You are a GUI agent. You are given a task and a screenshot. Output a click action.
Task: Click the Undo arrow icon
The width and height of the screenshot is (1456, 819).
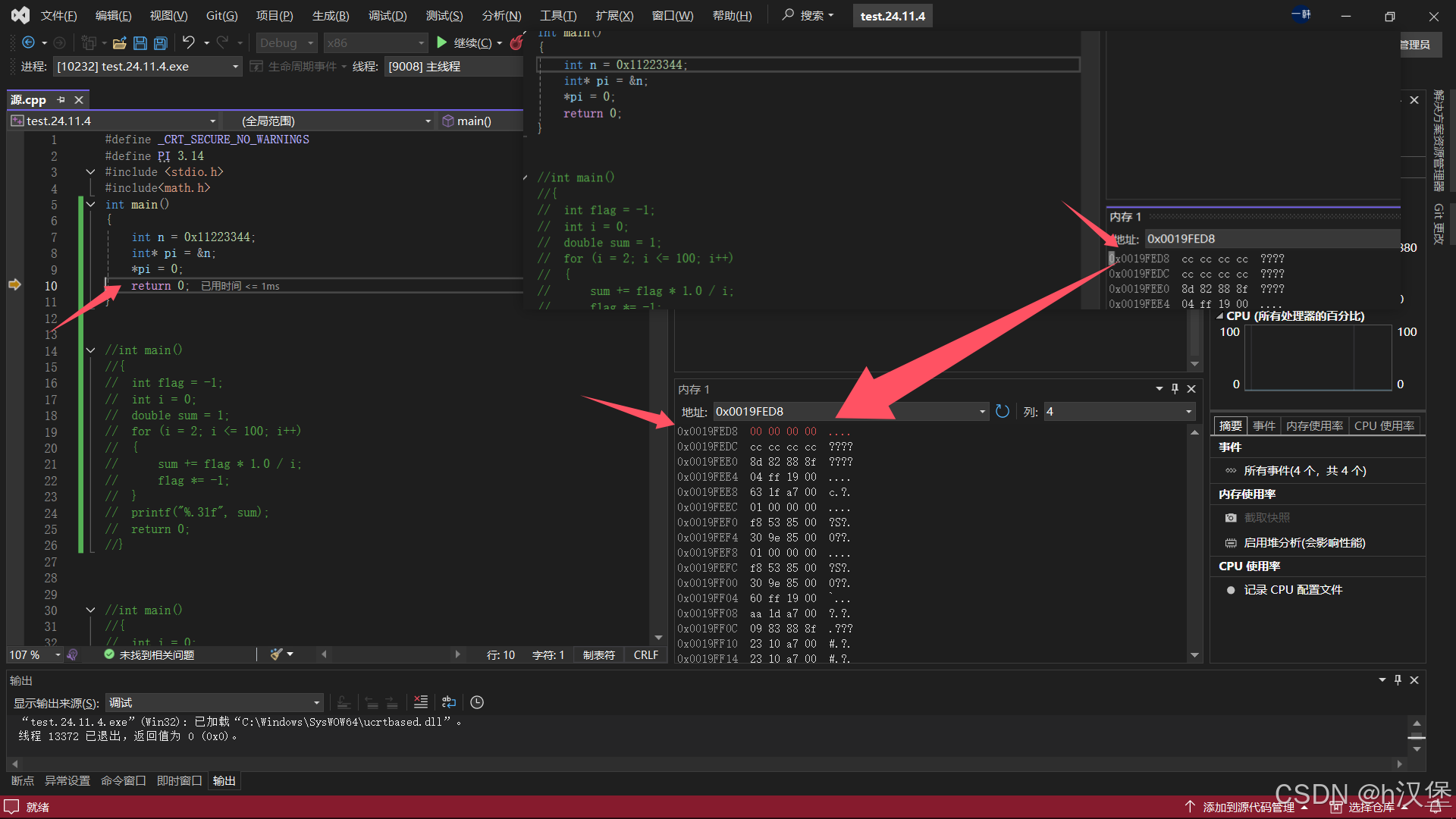tap(188, 42)
